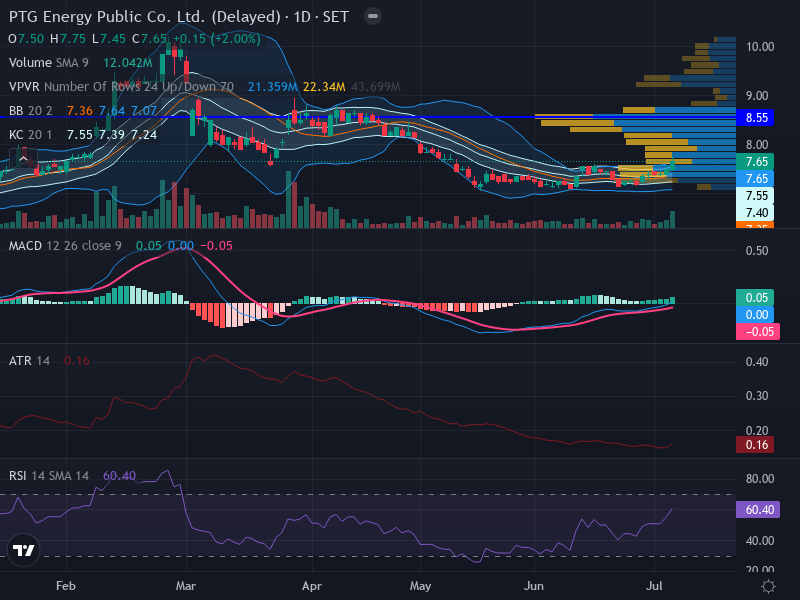The image size is (800, 600).
Task: Click the purple 60.40 RSI axis label
Action: pyautogui.click(x=758, y=510)
